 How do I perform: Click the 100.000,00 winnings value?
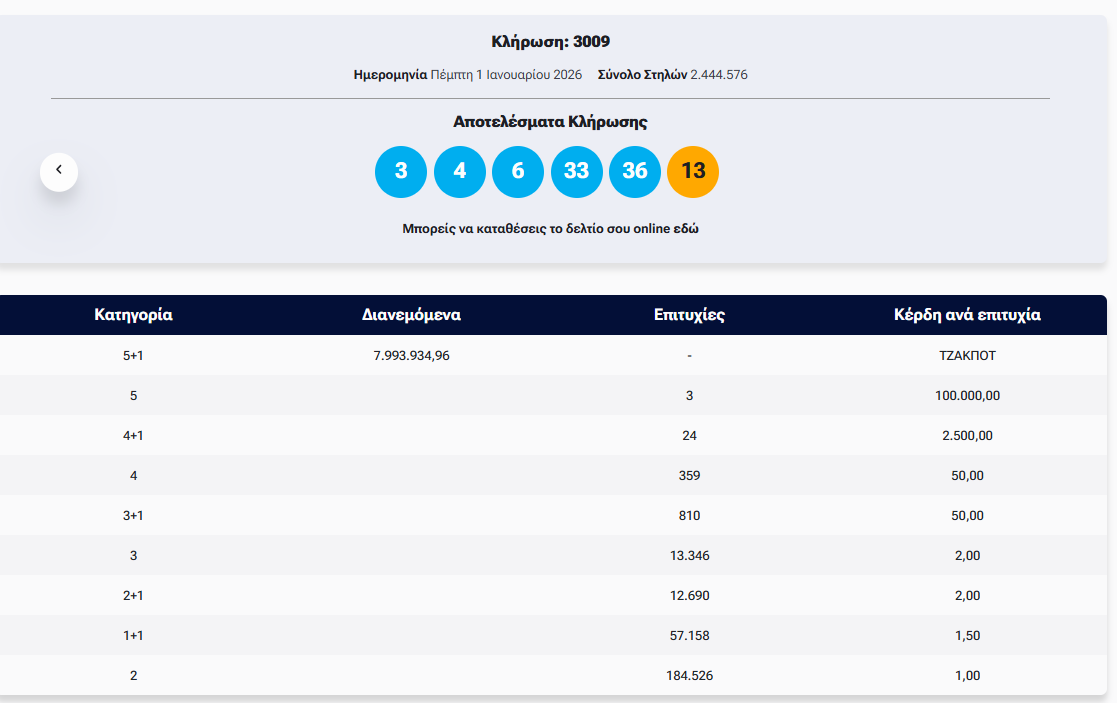pos(967,395)
